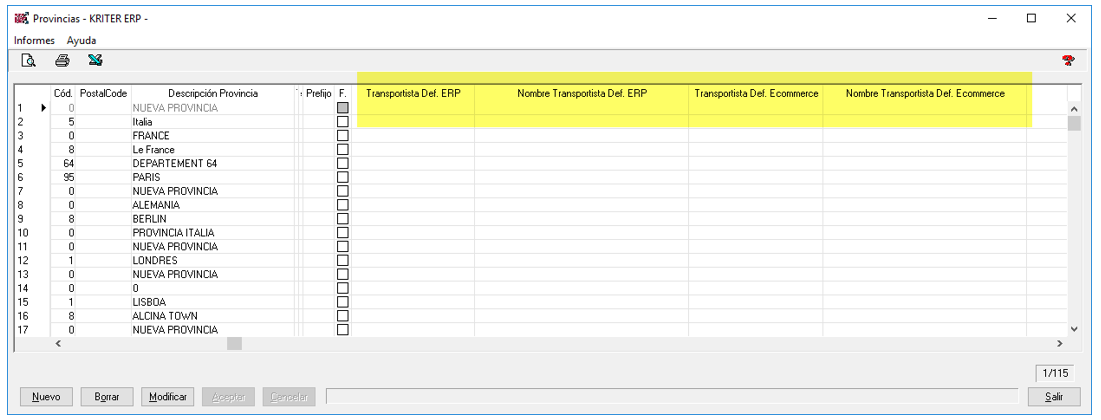
Task: Open the print preview icon
Action: 29,61
